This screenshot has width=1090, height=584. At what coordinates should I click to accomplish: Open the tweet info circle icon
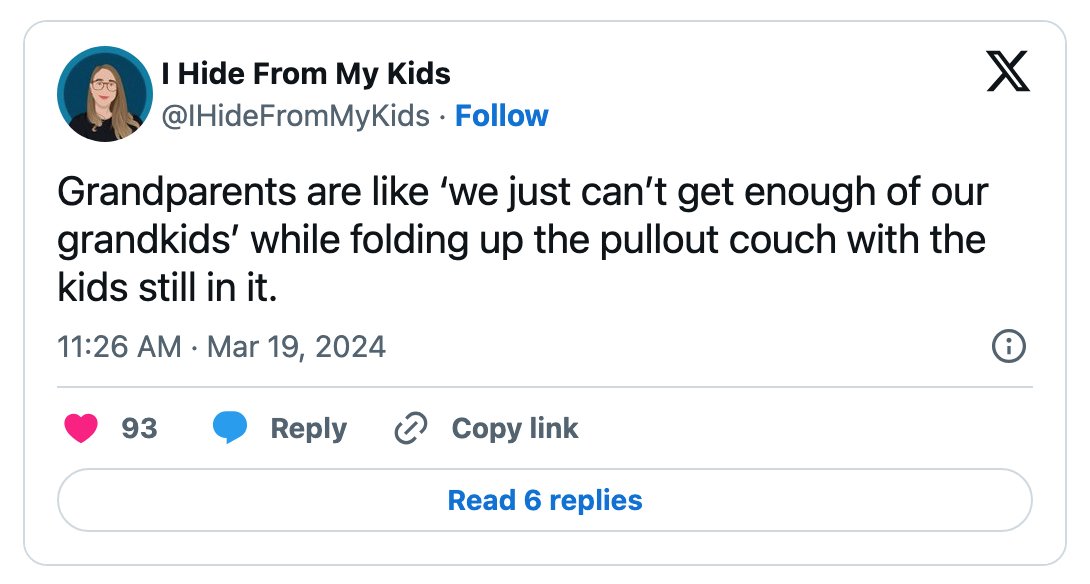click(x=1009, y=346)
